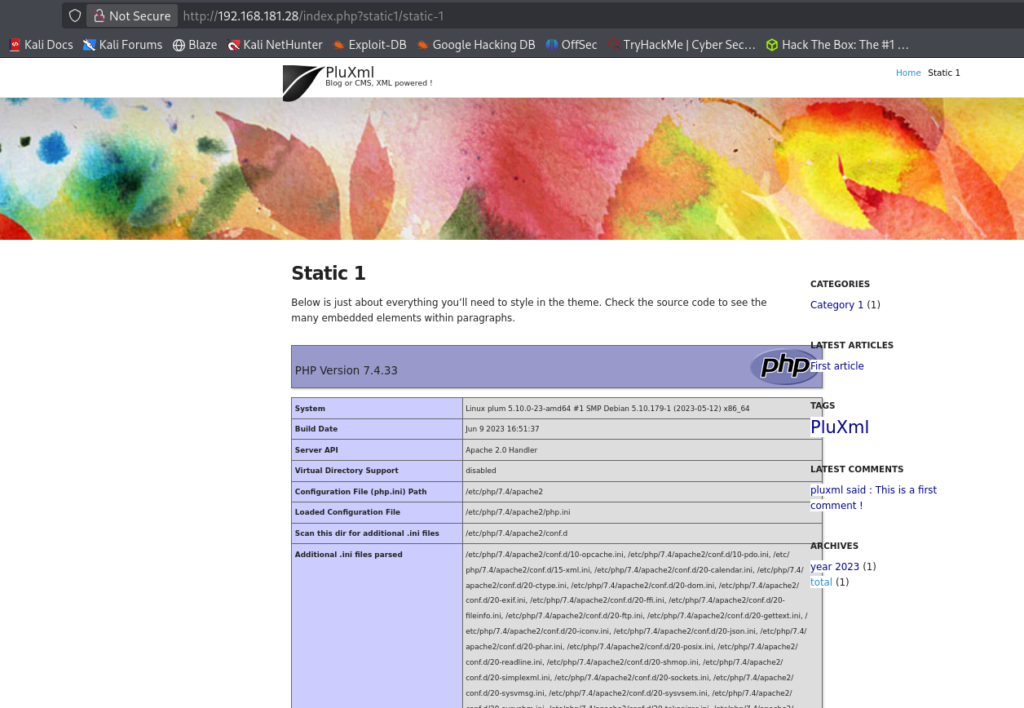The height and width of the screenshot is (708, 1024).
Task: Open the Blaze bookmark
Action: (x=195, y=45)
